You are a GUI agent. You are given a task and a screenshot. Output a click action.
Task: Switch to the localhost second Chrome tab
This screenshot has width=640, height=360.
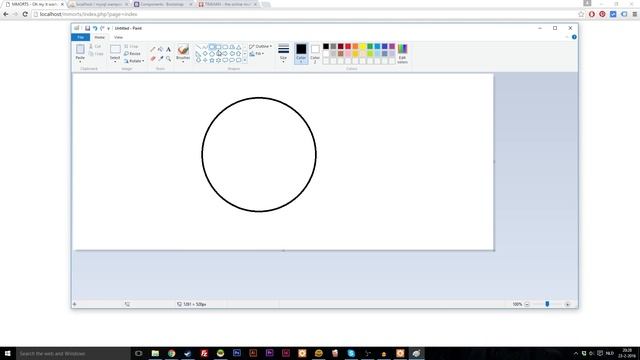tap(98, 4)
